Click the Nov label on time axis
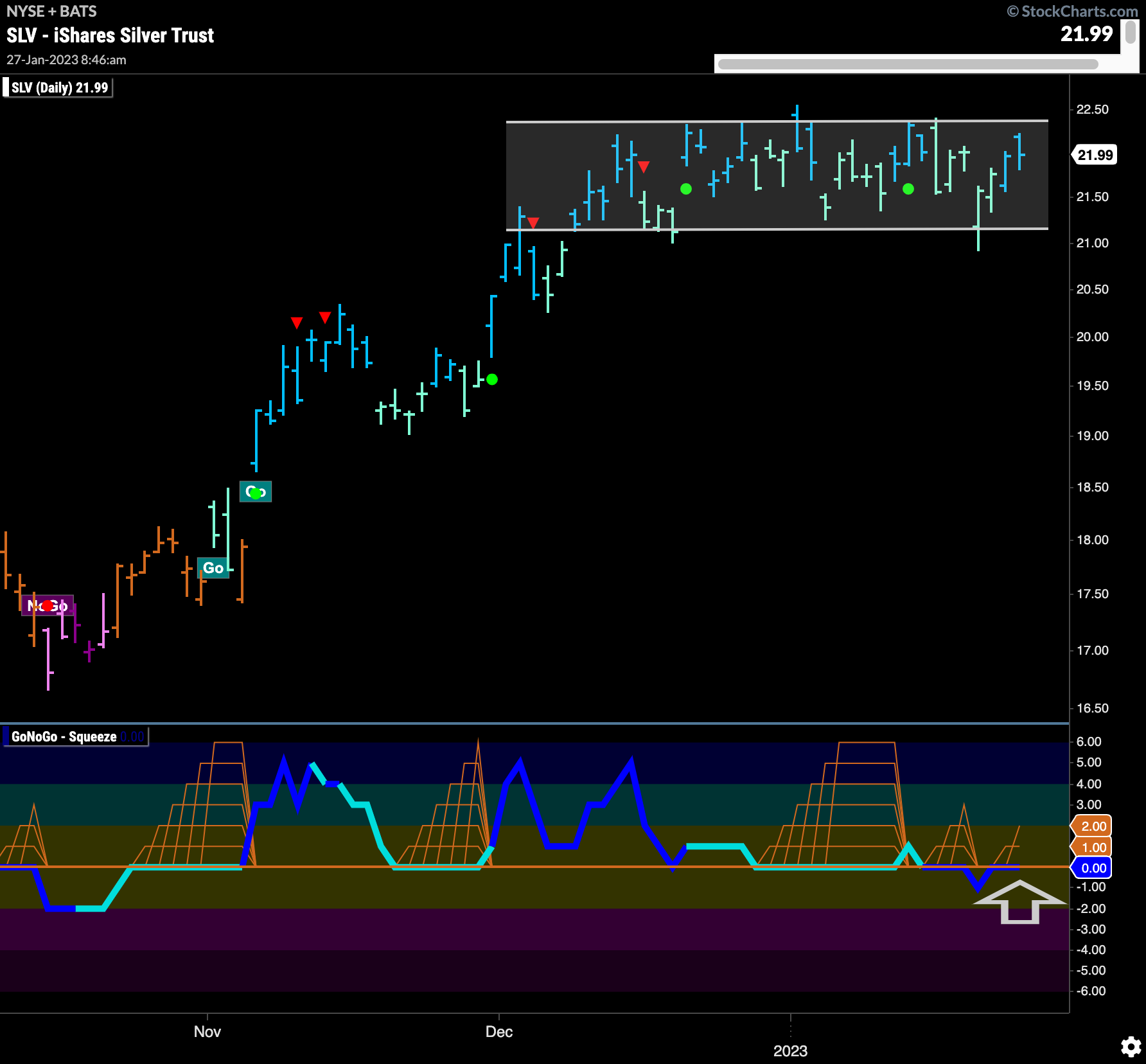1146x1064 pixels. 207,1031
